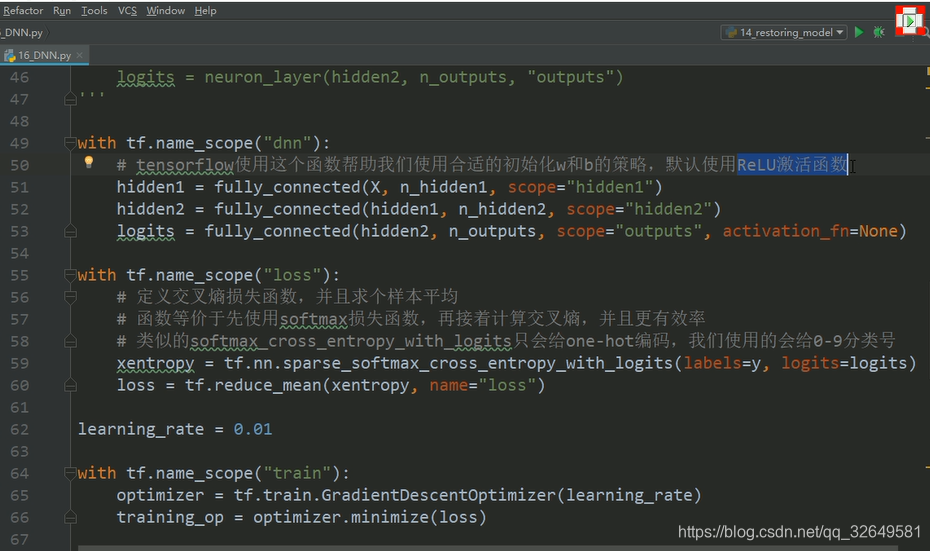Viewport: 930px width, 551px height.
Task: Collapse the tf.name_scope("train") block on line 64
Action: pyautogui.click(x=70, y=473)
